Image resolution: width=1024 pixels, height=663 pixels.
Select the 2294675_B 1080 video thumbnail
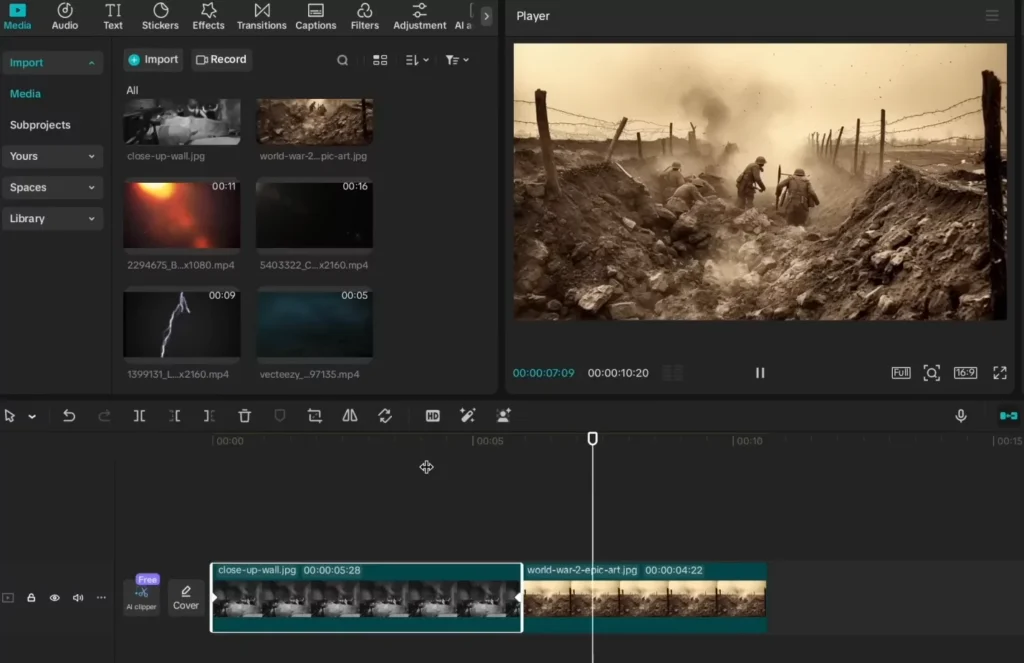(x=182, y=214)
